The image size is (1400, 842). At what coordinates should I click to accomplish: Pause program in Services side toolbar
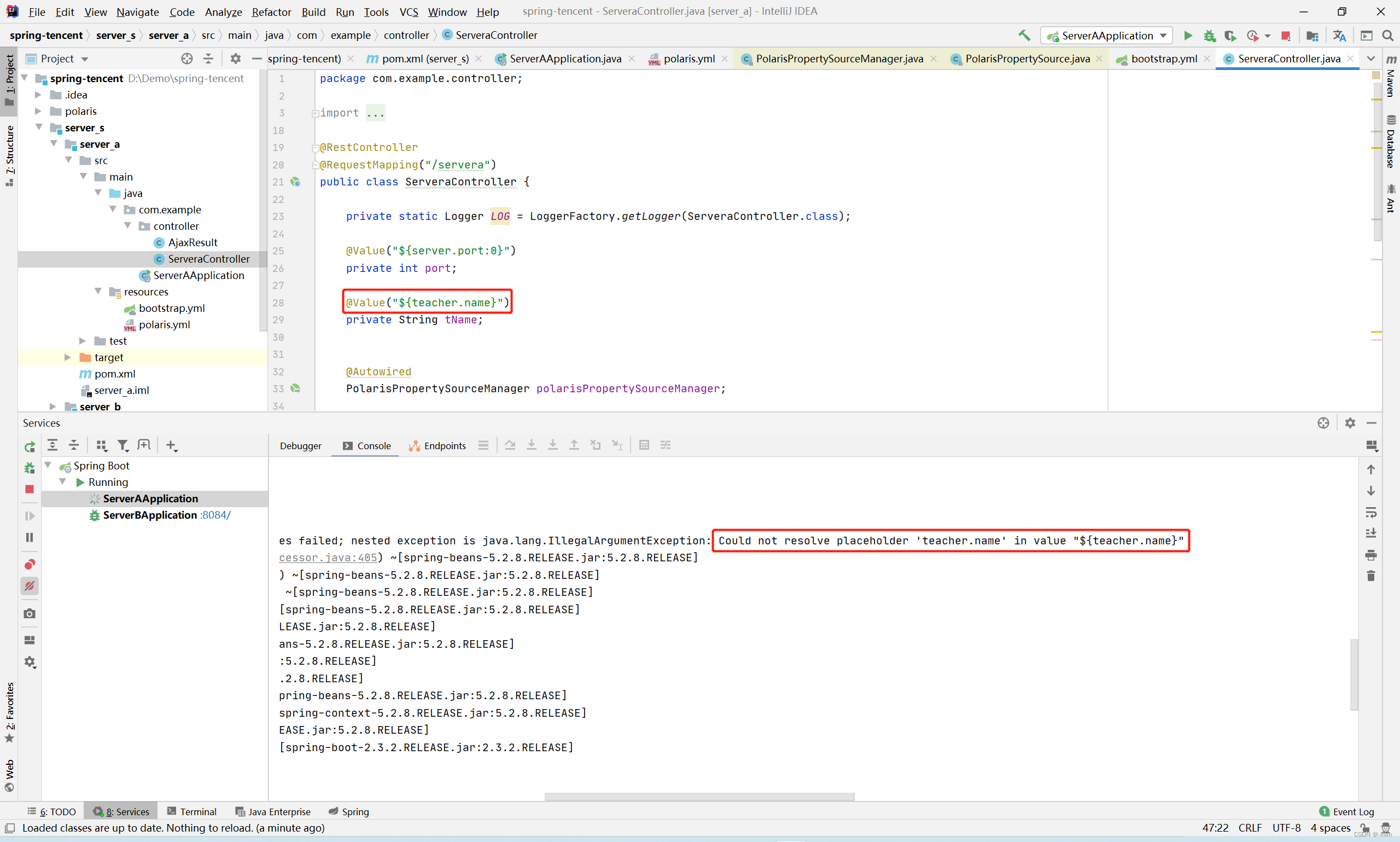pos(30,537)
